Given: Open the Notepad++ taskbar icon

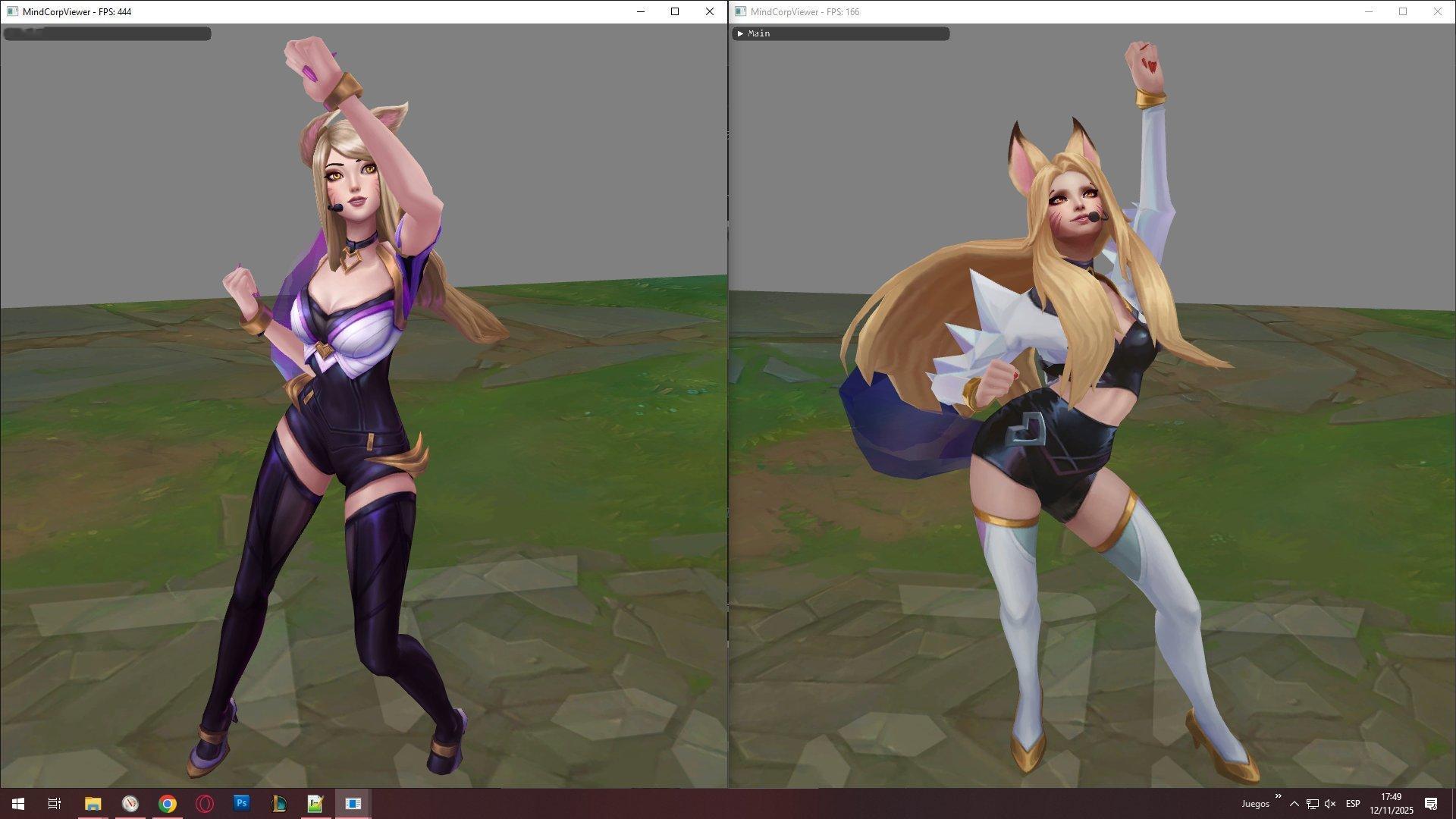Looking at the screenshot, I should [315, 803].
